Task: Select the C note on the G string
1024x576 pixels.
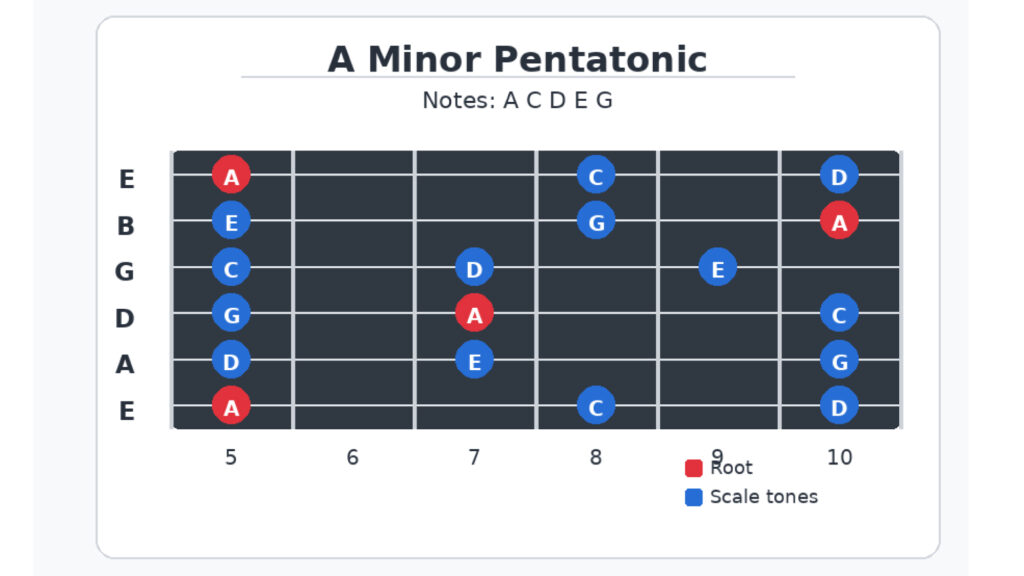Action: point(231,268)
